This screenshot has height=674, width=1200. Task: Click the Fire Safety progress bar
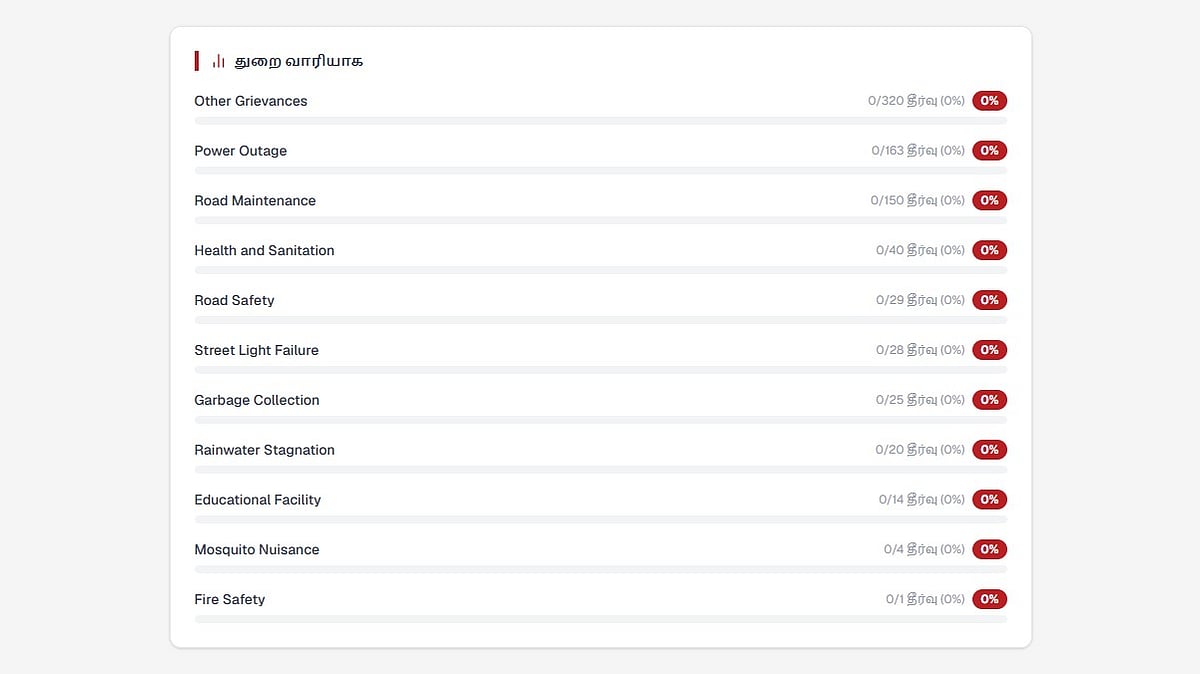600,619
